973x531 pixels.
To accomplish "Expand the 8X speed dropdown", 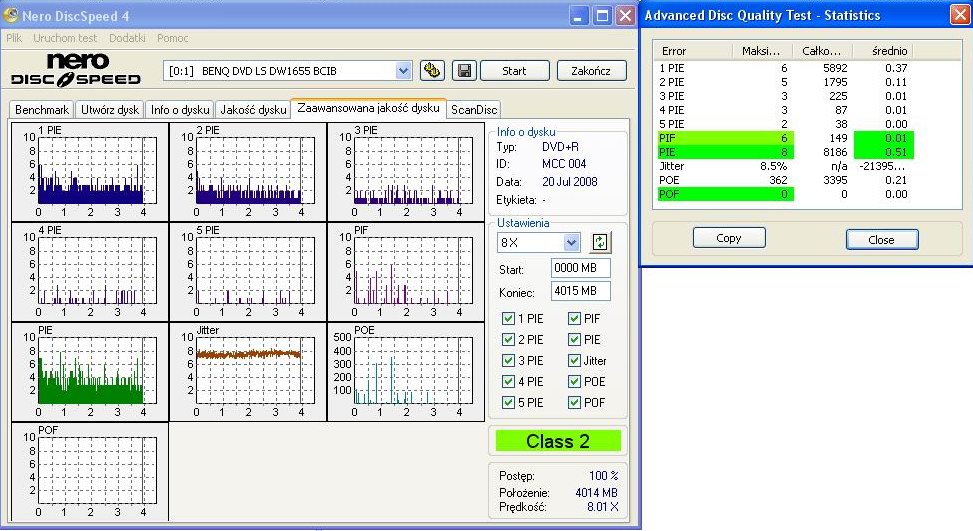I will 572,243.
